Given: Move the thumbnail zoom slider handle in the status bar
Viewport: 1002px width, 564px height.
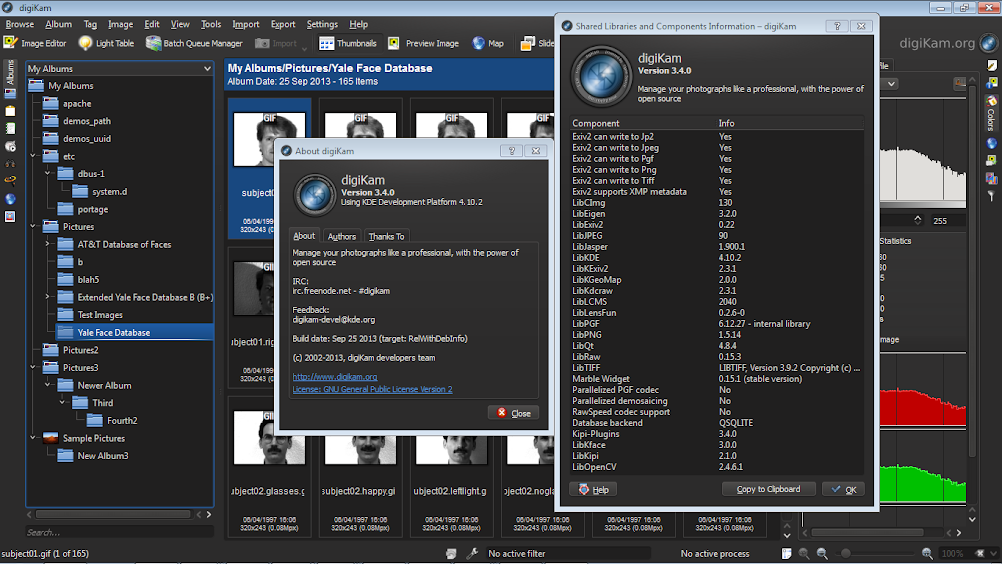Looking at the screenshot, I should tap(845, 553).
